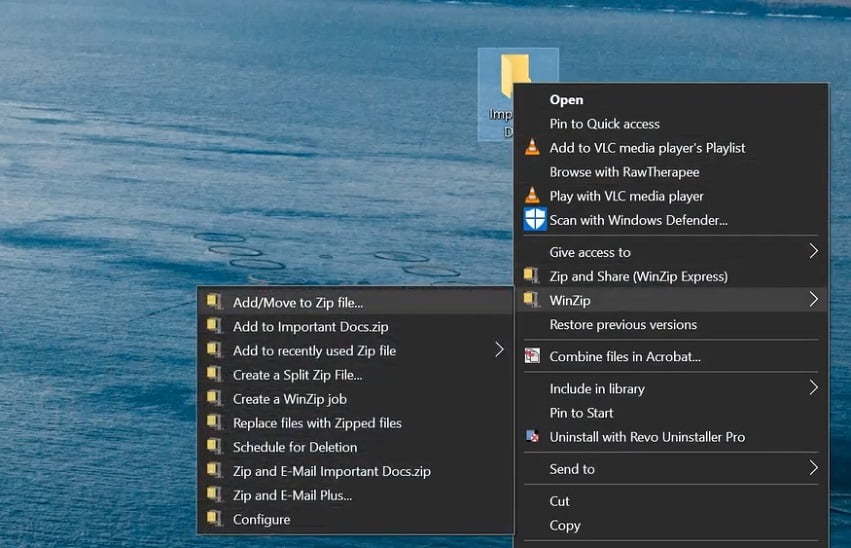
Task: Click the icon beside Schedule for Deletion
Action: click(214, 447)
